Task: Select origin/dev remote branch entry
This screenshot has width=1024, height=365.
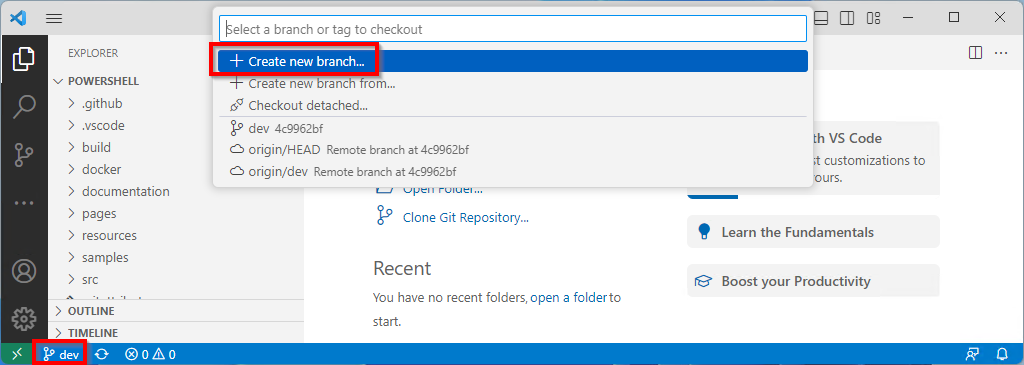Action: (513, 172)
